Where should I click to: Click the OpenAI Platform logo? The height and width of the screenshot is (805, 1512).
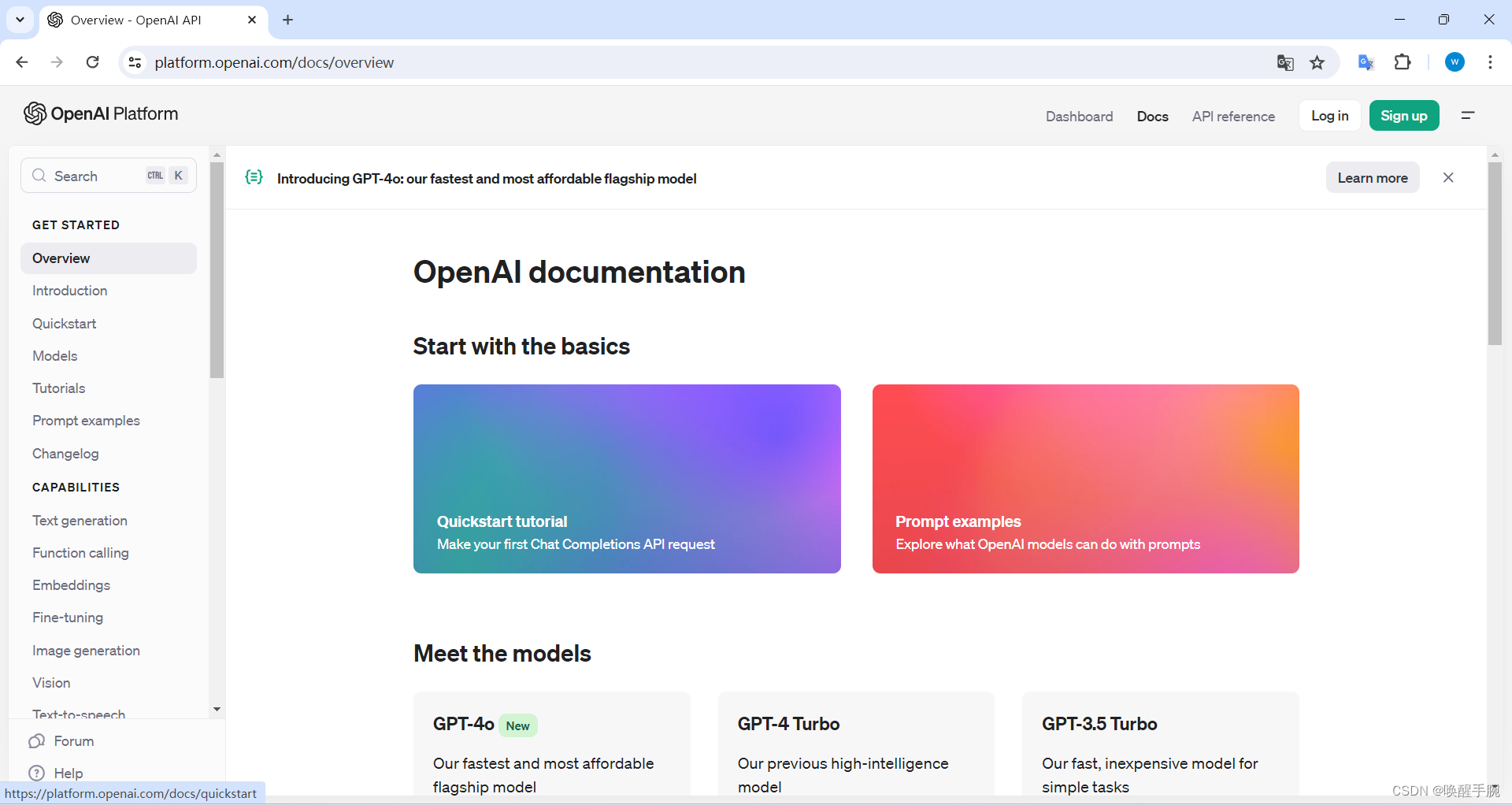coord(101,114)
